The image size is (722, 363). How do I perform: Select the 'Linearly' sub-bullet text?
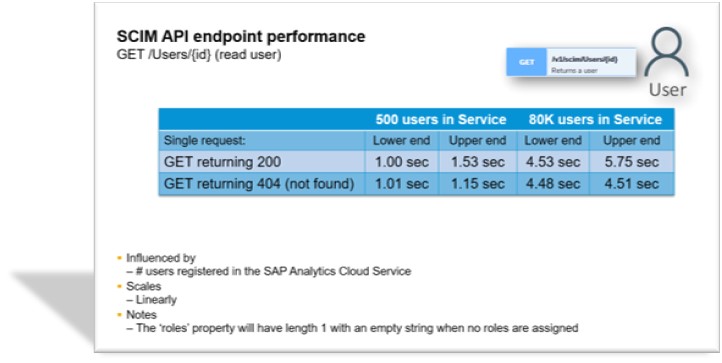point(156,300)
